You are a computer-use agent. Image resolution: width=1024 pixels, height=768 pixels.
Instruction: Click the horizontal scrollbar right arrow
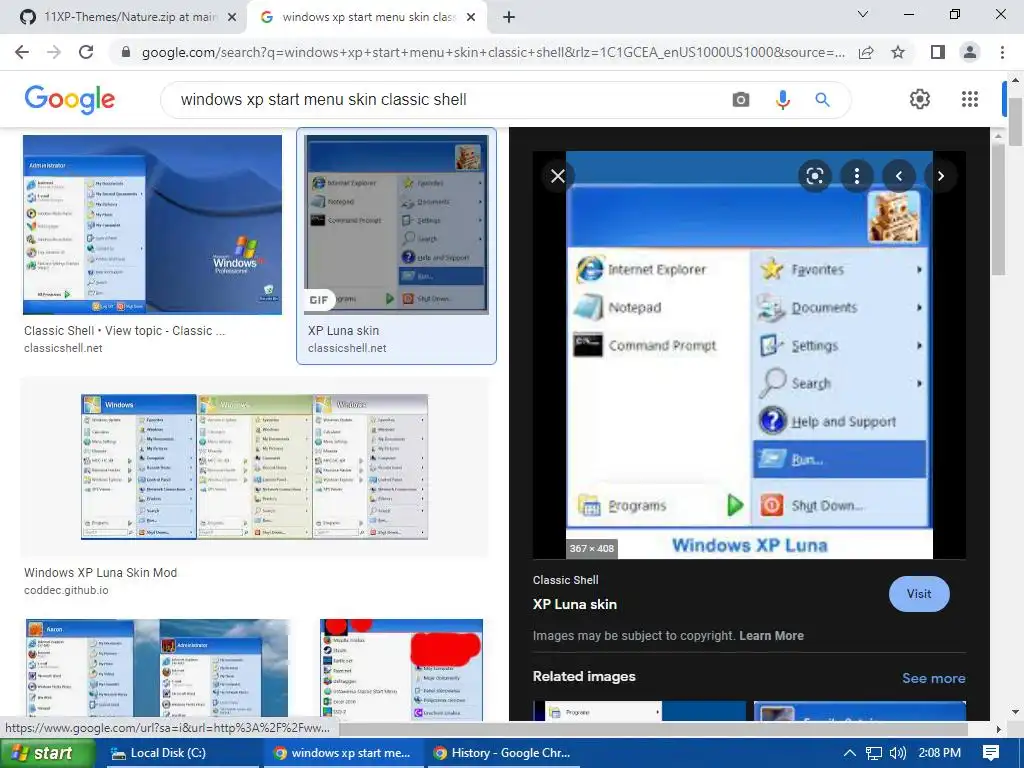[998, 729]
